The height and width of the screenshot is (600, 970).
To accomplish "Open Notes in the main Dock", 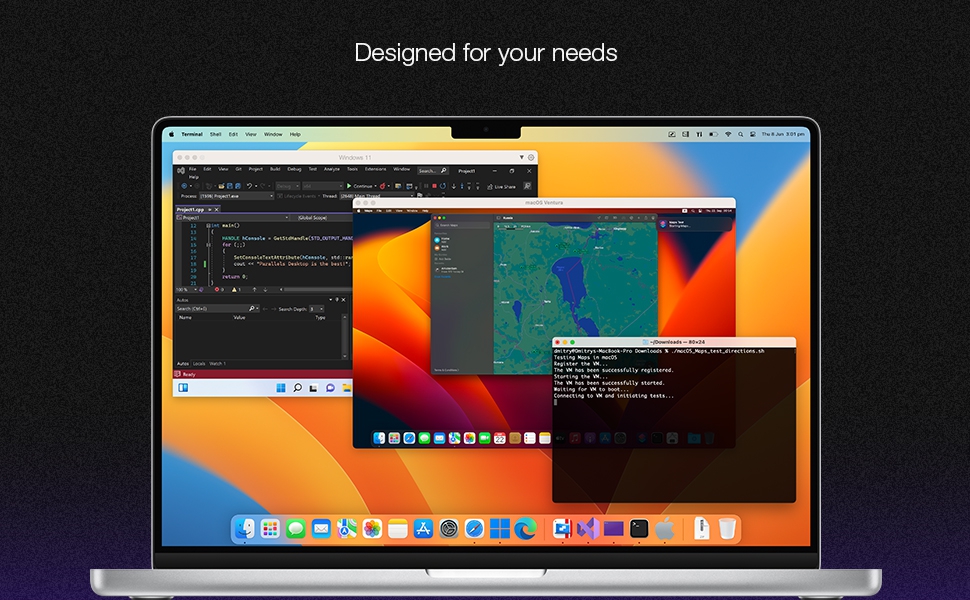I will click(x=398, y=529).
